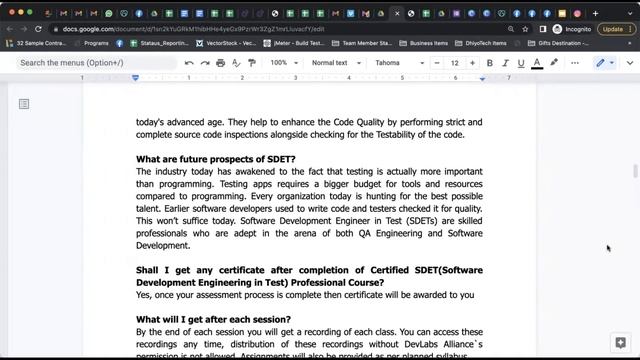Viewport: 640px width, 360px height.
Task: Open the Team Member Sta... bookmark folder
Action: (x=362, y=43)
